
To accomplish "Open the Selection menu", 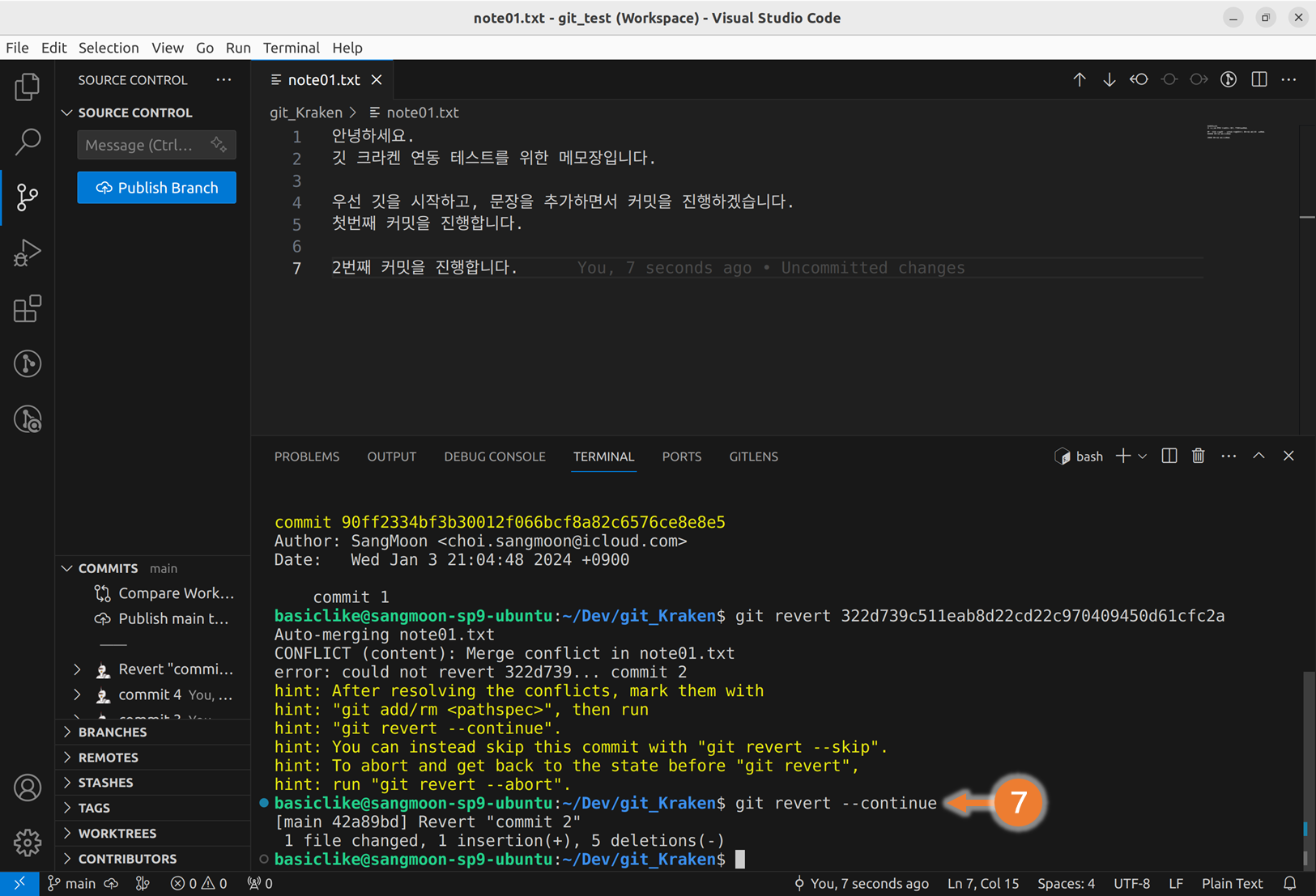I will (x=109, y=48).
